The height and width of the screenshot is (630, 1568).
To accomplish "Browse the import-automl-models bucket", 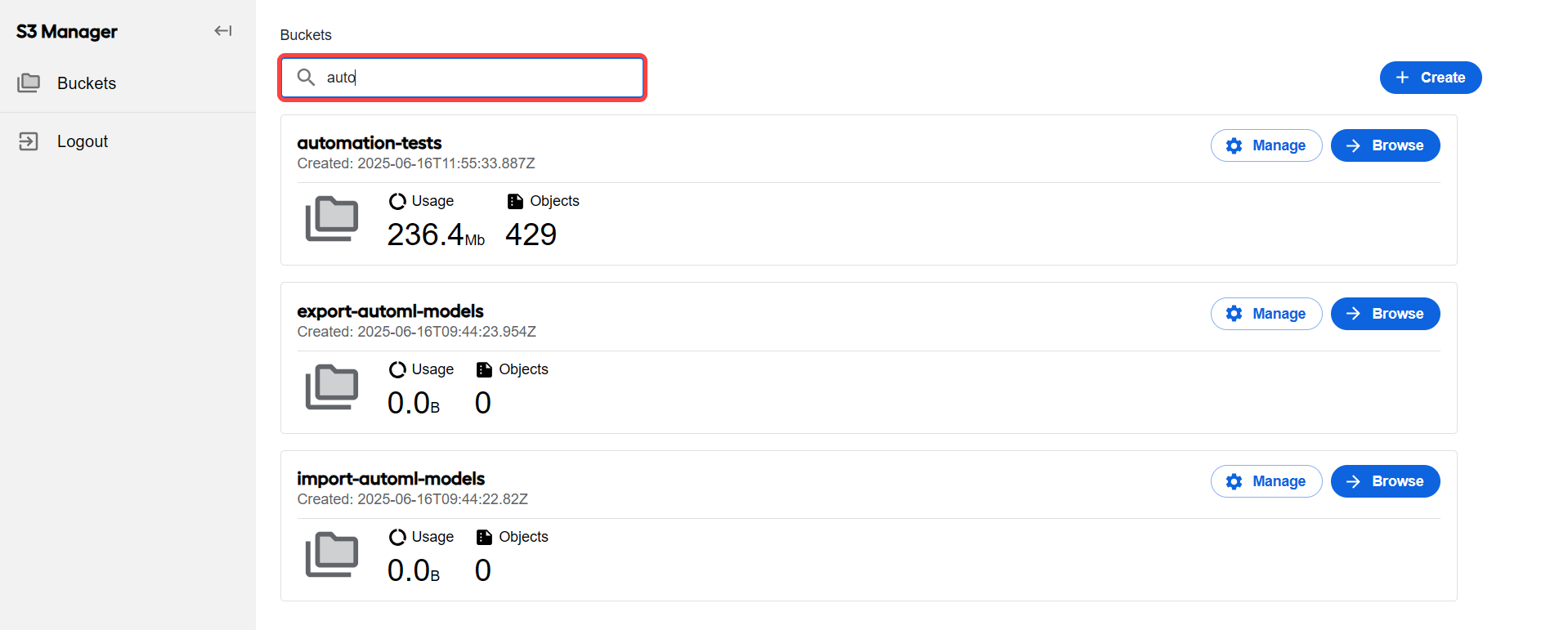I will click(x=1386, y=481).
